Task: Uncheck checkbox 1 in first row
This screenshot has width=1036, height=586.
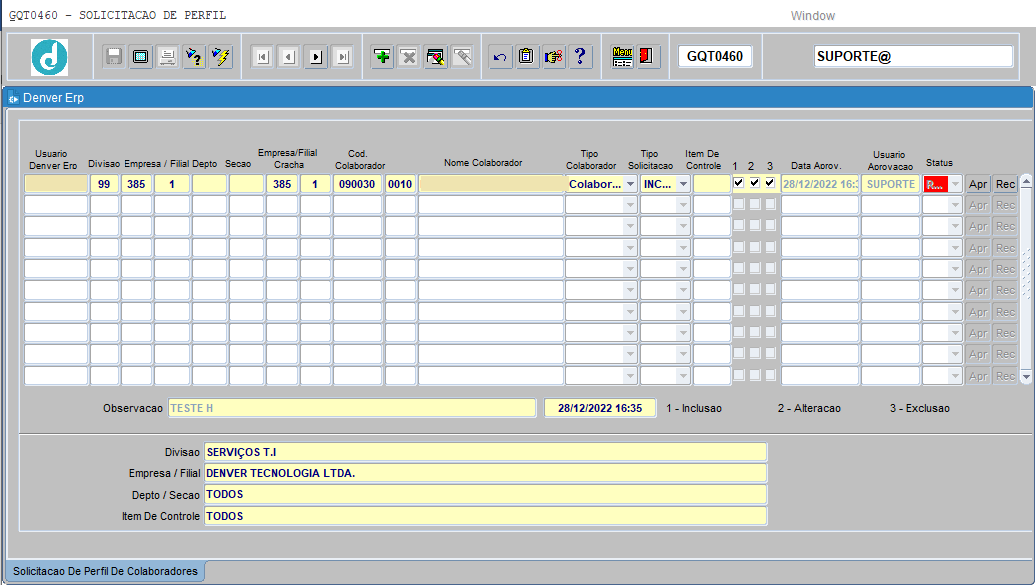Action: point(738,183)
